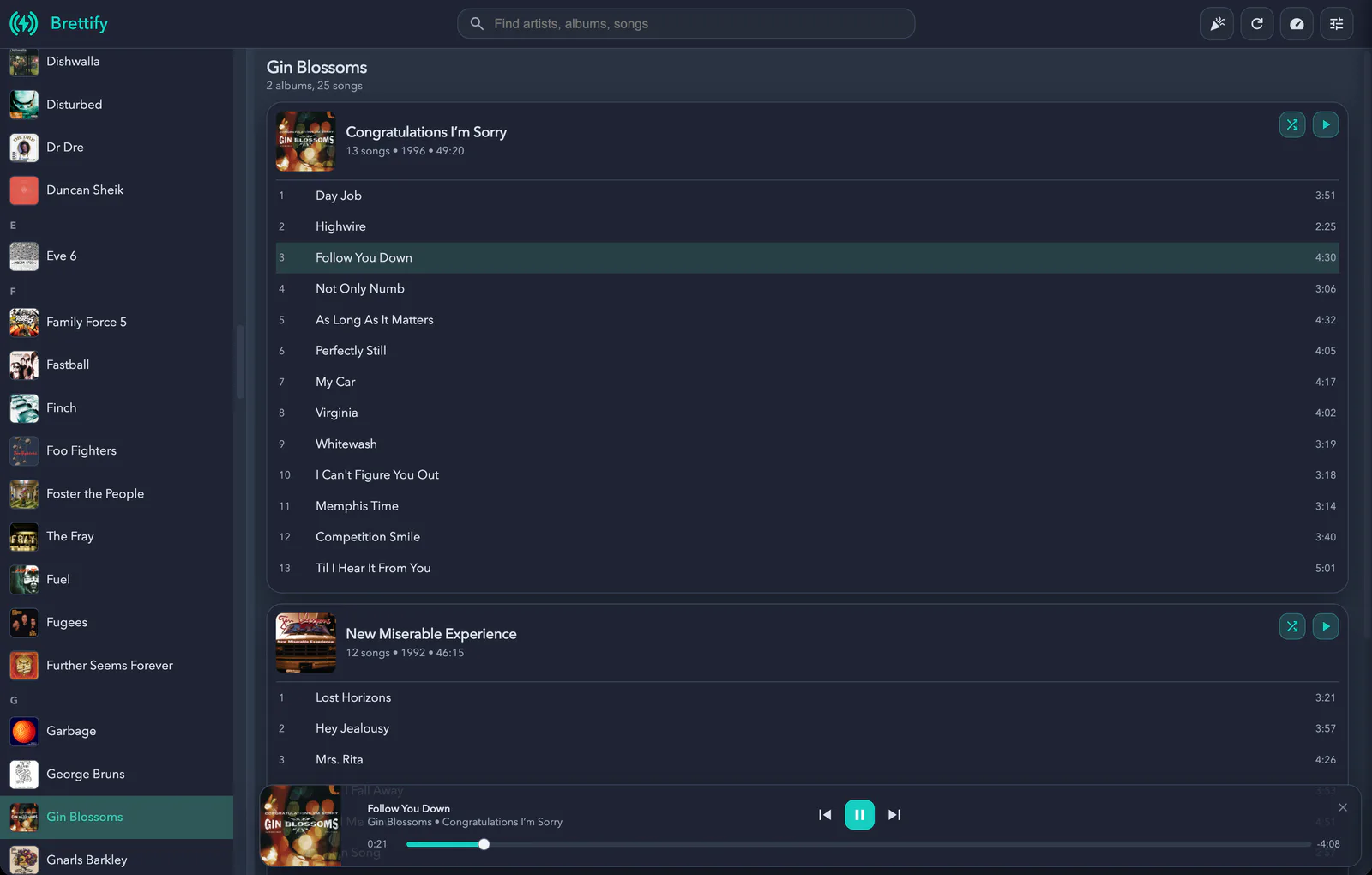Image resolution: width=1372 pixels, height=875 pixels.
Task: Play the song I Can't Figure You Out
Action: click(x=807, y=475)
